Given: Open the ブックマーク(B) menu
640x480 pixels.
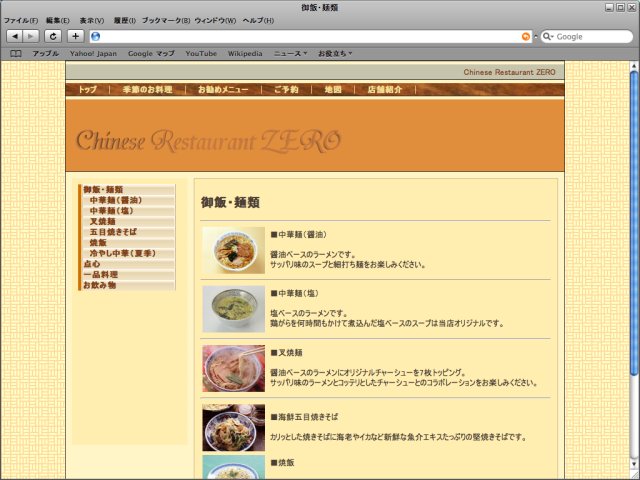Looking at the screenshot, I should click(166, 20).
